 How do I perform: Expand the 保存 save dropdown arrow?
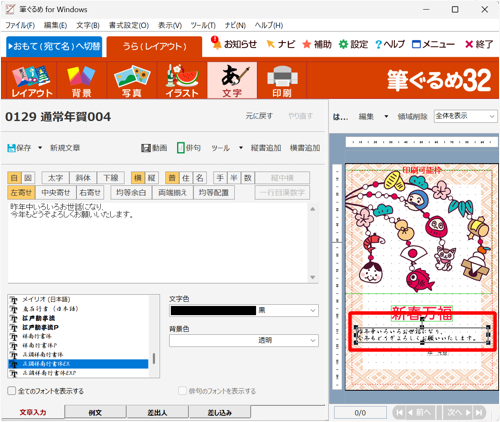pyautogui.click(x=40, y=148)
